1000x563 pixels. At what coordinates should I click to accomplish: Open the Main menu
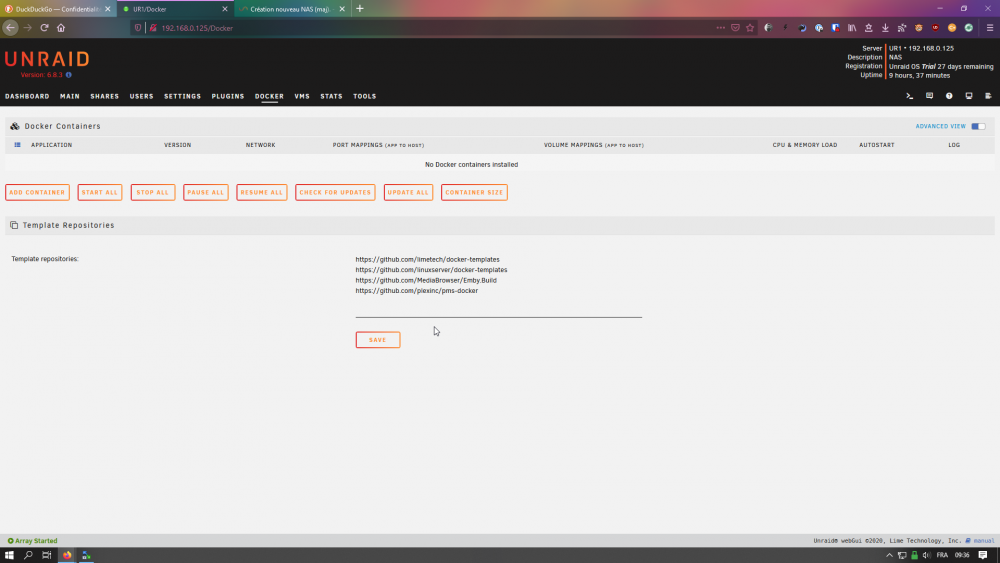tap(70, 96)
